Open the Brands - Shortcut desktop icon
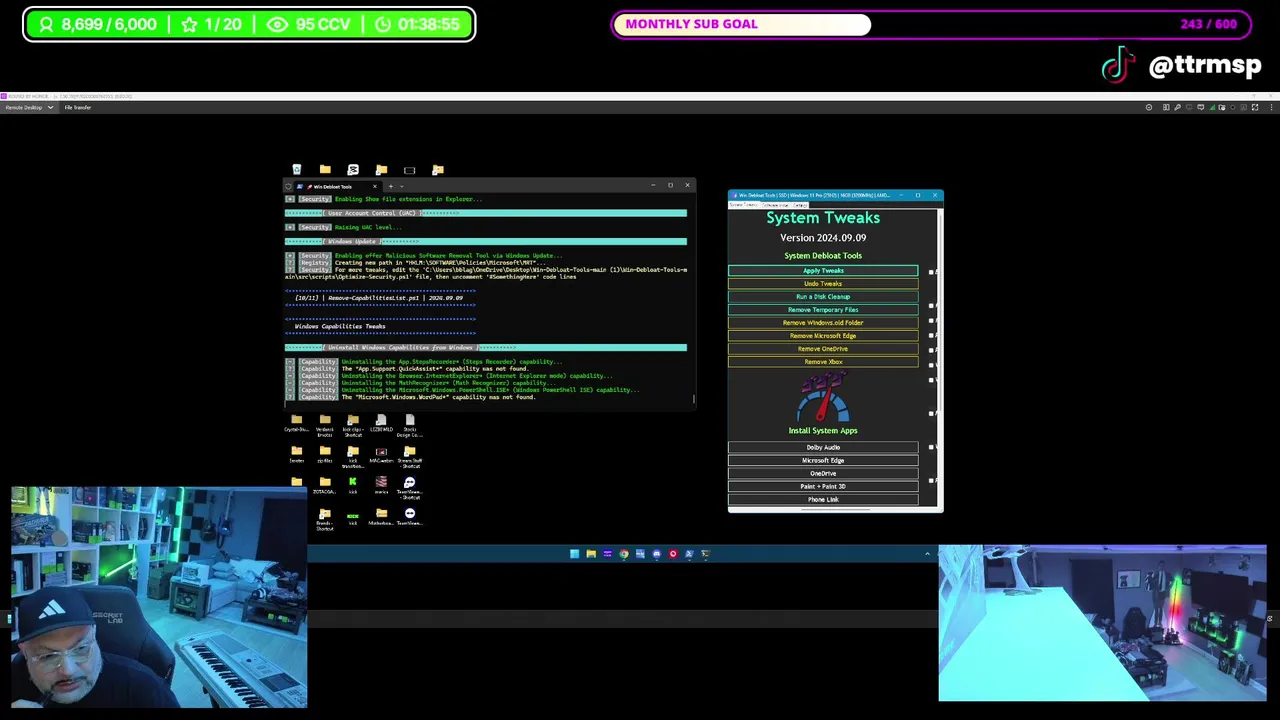 pos(325,518)
